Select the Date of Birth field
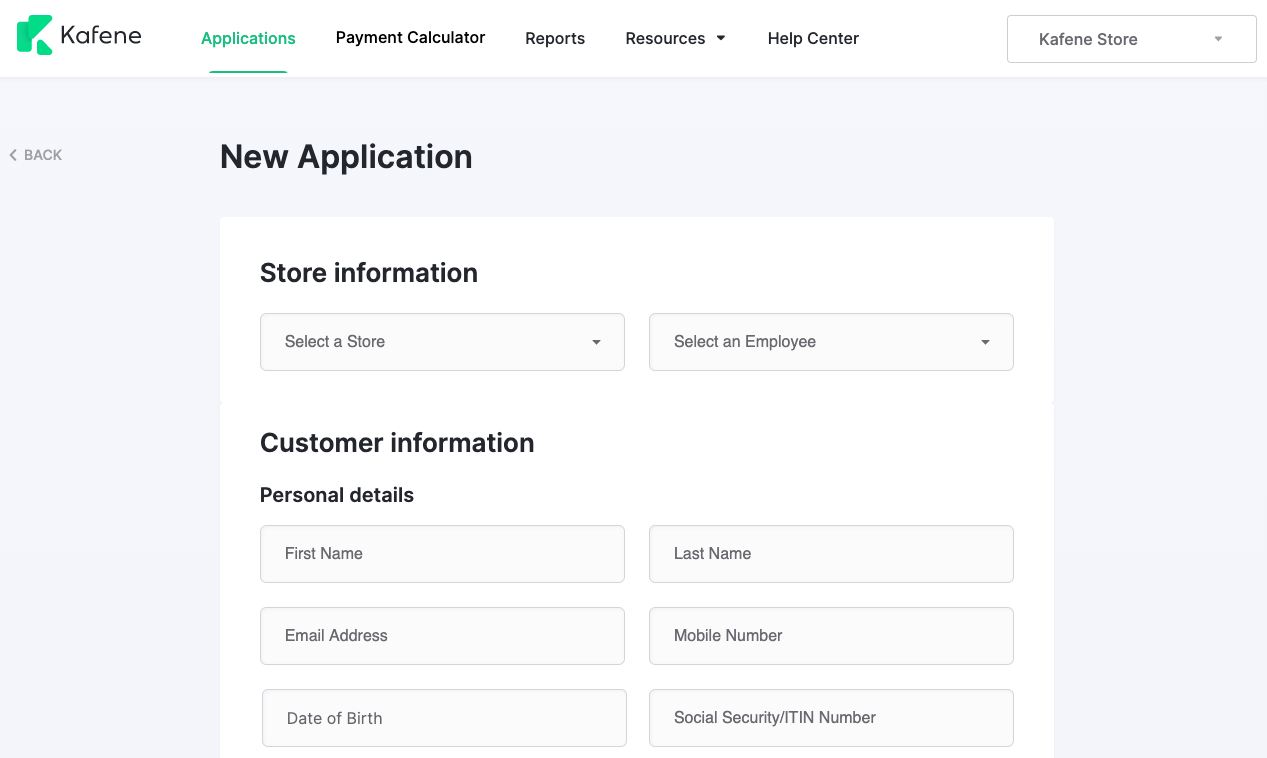This screenshot has height=758, width=1267. point(444,718)
